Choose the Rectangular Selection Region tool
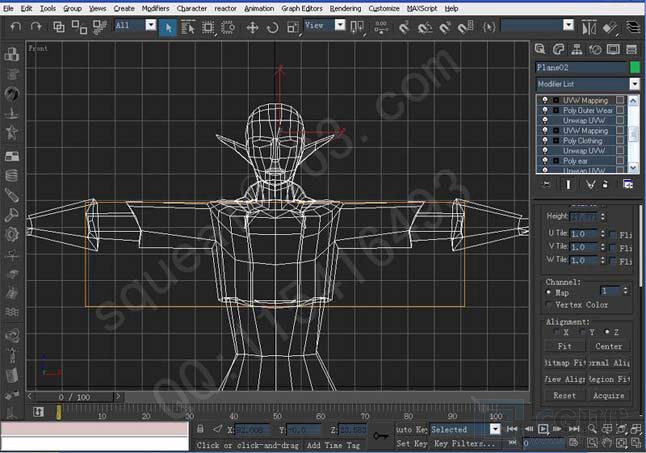 coord(208,28)
